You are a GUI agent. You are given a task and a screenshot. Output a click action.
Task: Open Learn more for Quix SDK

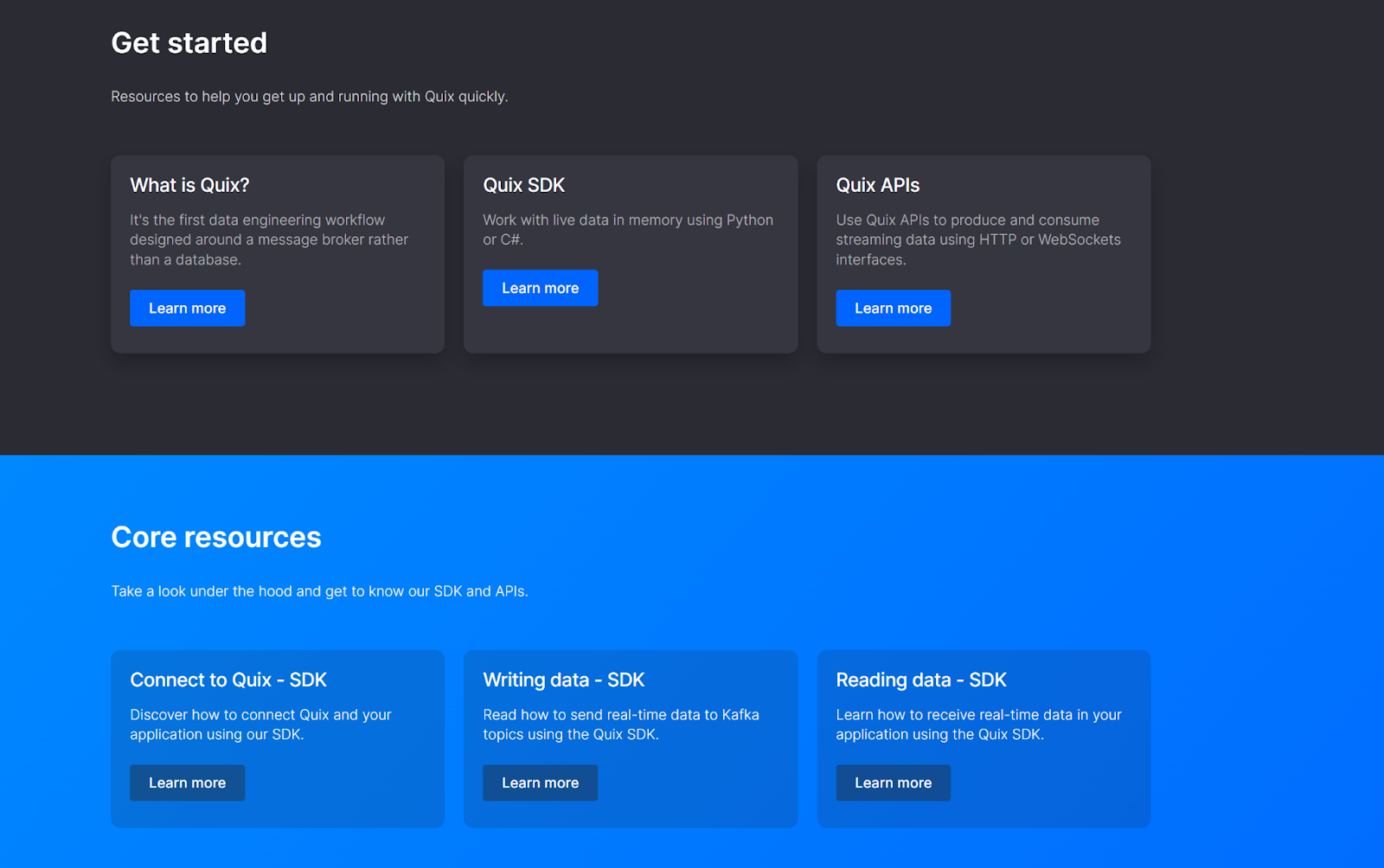coord(540,288)
